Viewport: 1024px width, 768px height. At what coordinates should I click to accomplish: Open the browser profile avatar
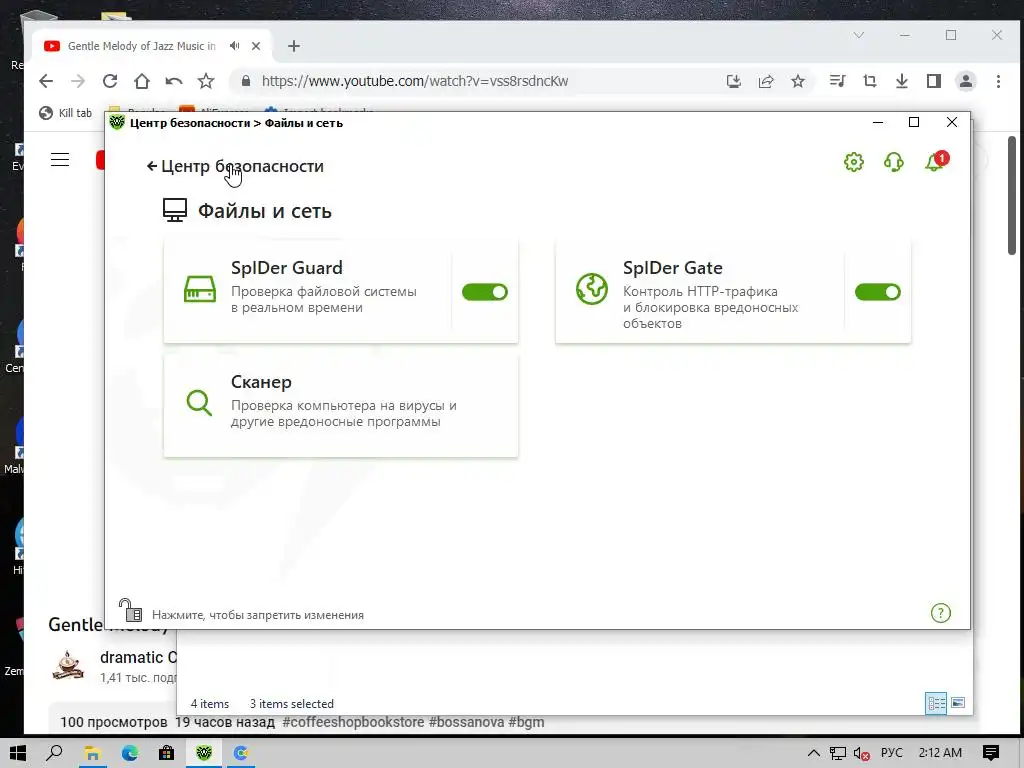(x=965, y=81)
